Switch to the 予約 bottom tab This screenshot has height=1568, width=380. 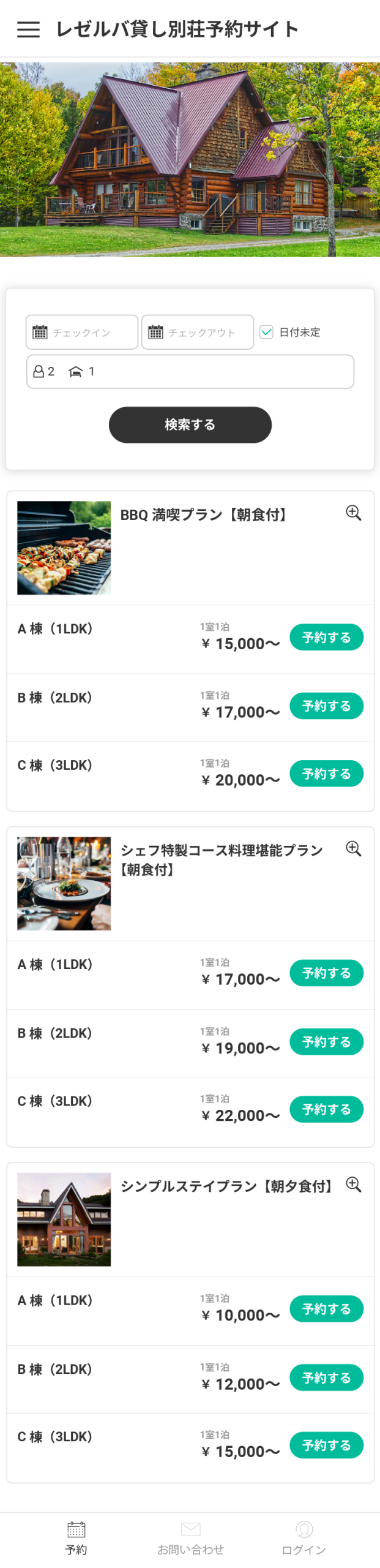pyautogui.click(x=76, y=1537)
